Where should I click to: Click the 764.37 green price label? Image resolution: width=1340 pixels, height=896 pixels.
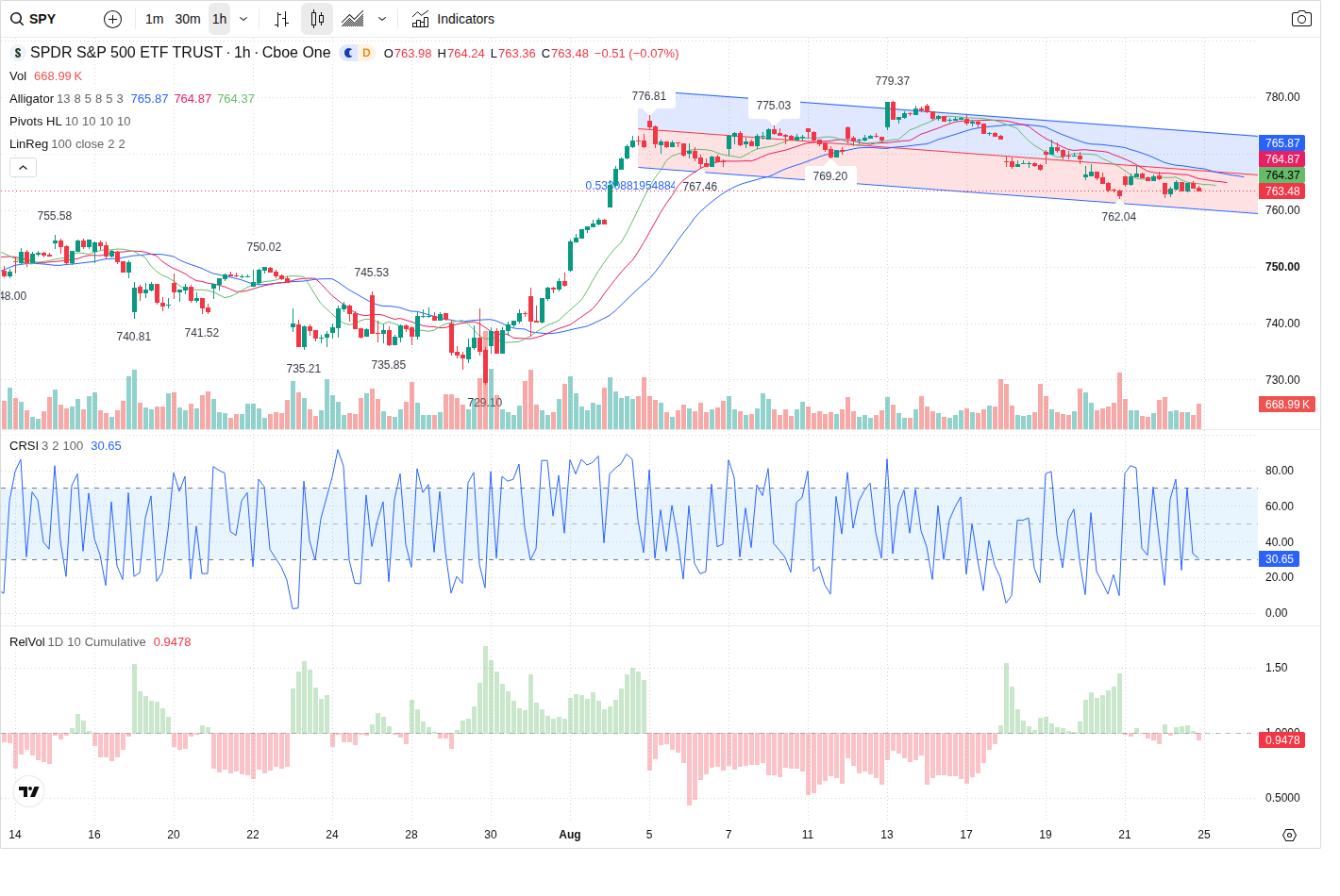[1281, 175]
